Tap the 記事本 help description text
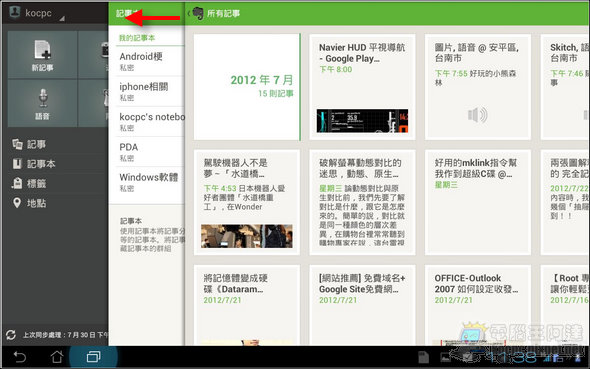The image size is (590, 369). 152,239
